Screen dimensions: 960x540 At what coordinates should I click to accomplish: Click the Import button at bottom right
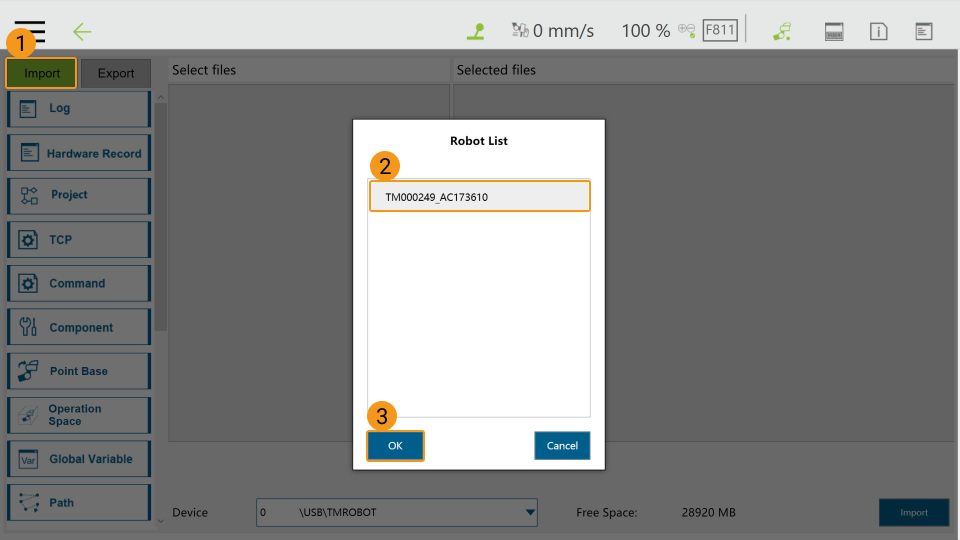point(914,512)
